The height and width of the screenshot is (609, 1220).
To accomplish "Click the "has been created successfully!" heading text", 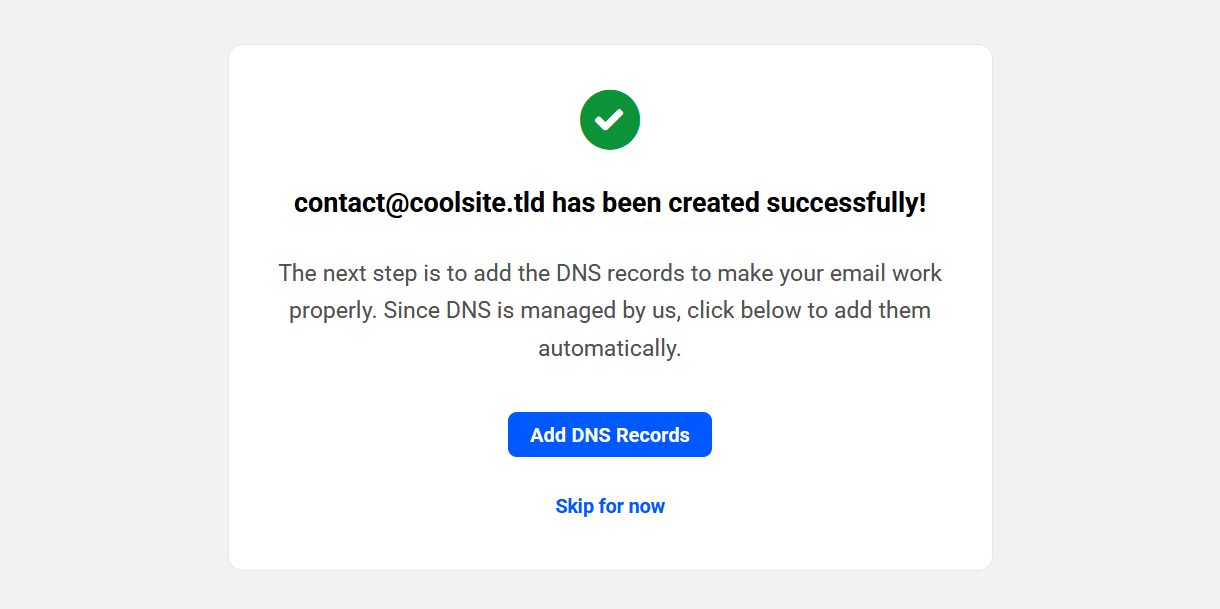I will coord(739,203).
